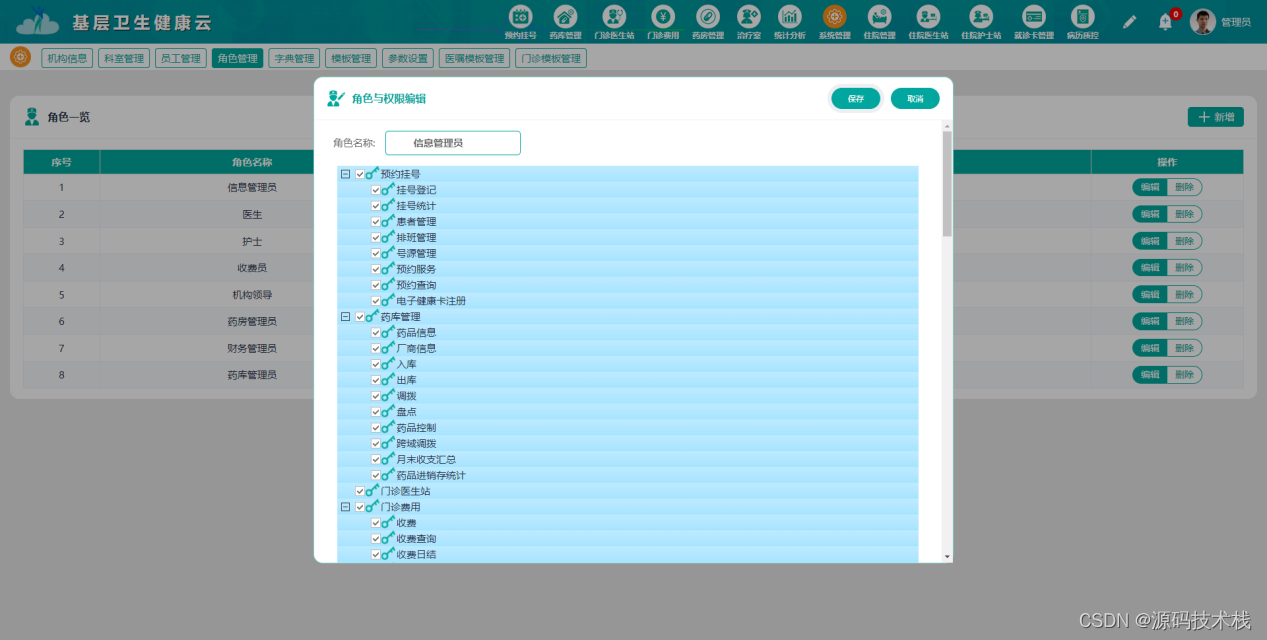Click 删除 for the 收费员 role row

pyautogui.click(x=1184, y=267)
